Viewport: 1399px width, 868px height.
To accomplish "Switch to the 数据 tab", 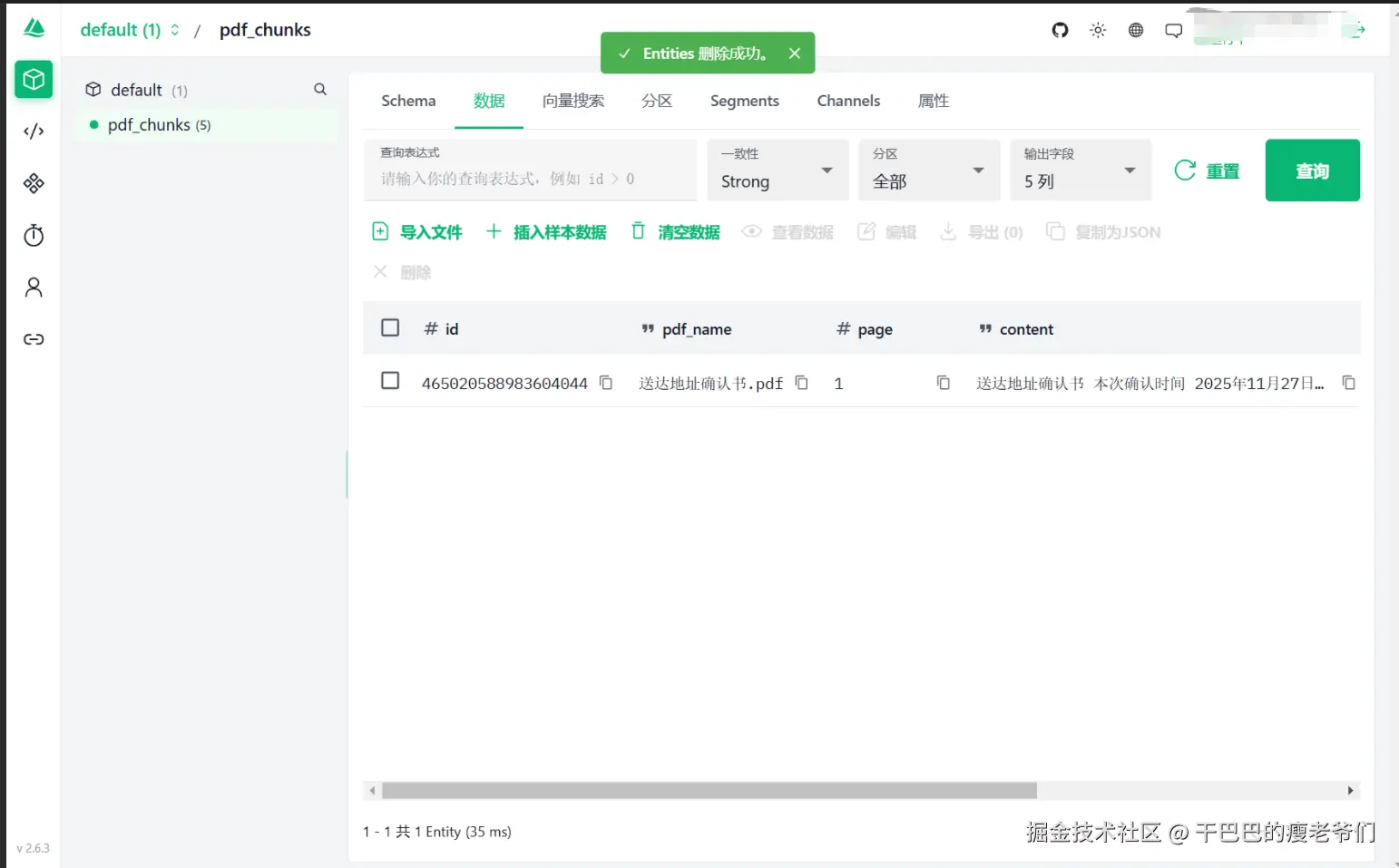I will (489, 101).
